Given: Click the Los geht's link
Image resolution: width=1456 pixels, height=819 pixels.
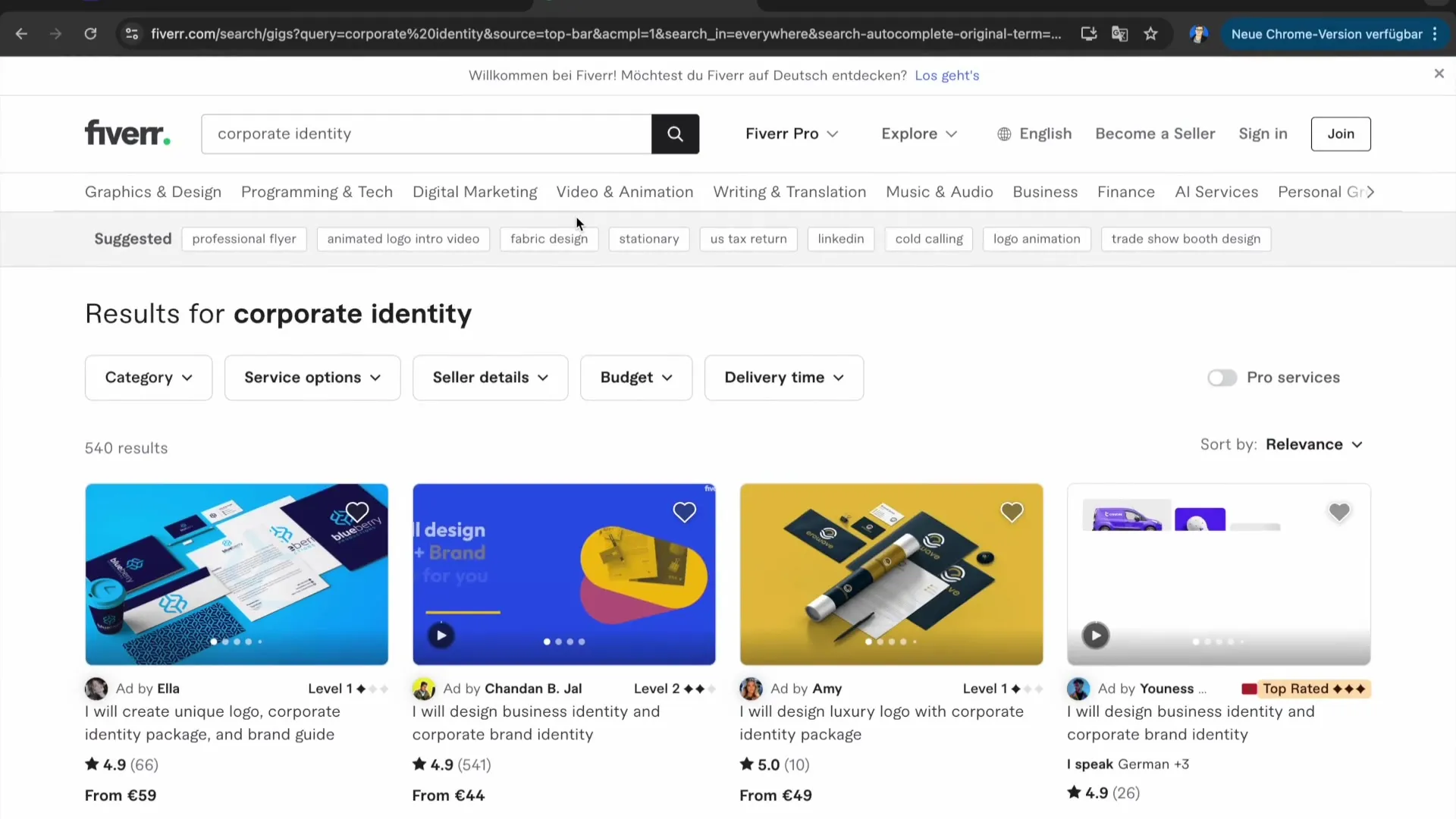Looking at the screenshot, I should pyautogui.click(x=946, y=76).
